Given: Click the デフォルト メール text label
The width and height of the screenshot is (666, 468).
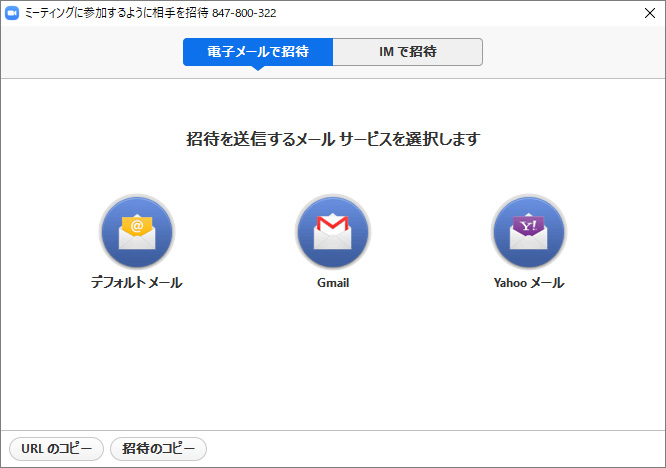Looking at the screenshot, I should click(136, 283).
